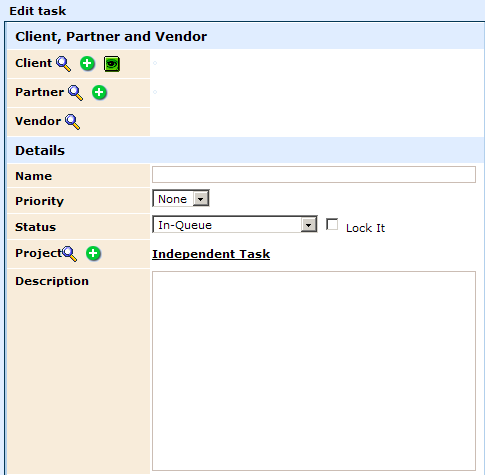
Task: Expand the Status dropdown arrow
Action: (309, 225)
